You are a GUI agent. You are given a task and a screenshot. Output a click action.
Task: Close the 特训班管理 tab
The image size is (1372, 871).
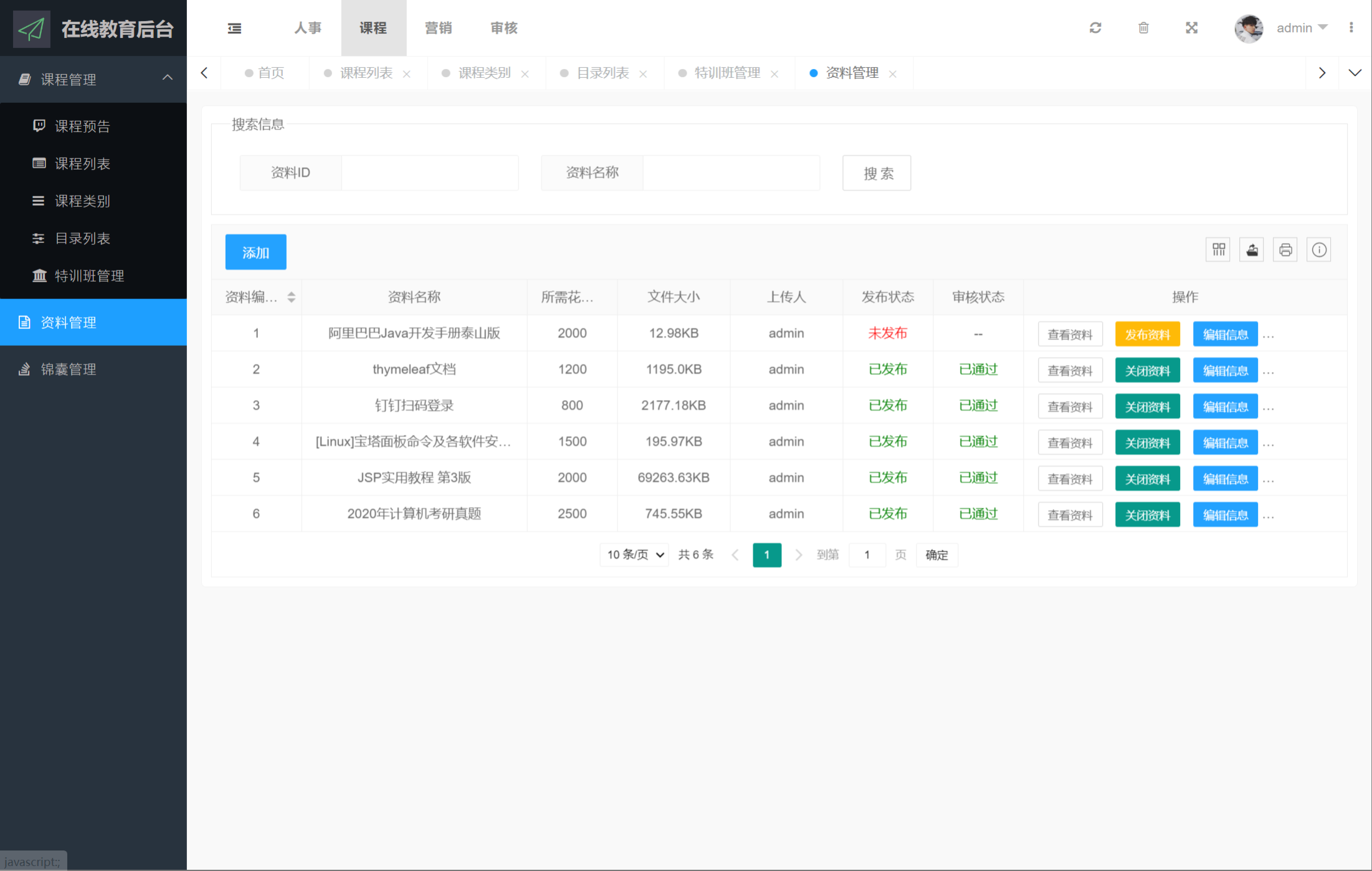(774, 74)
